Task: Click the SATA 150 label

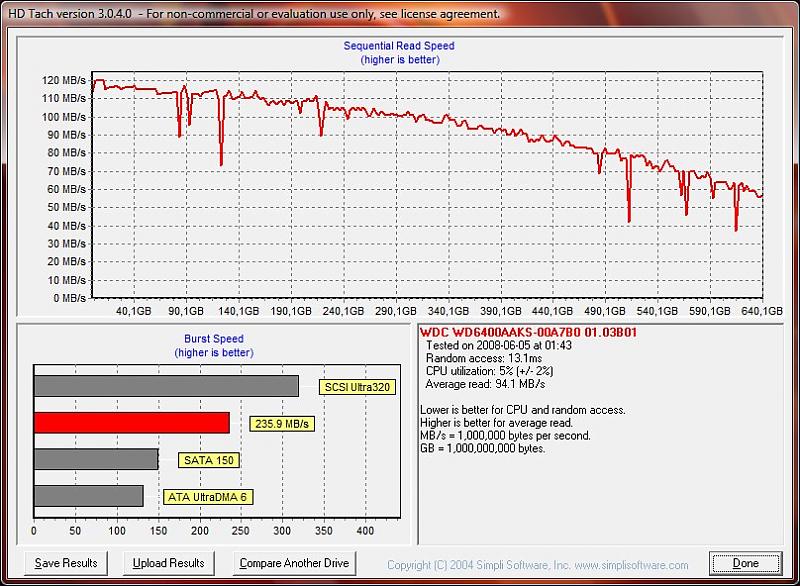Action: coord(209,460)
